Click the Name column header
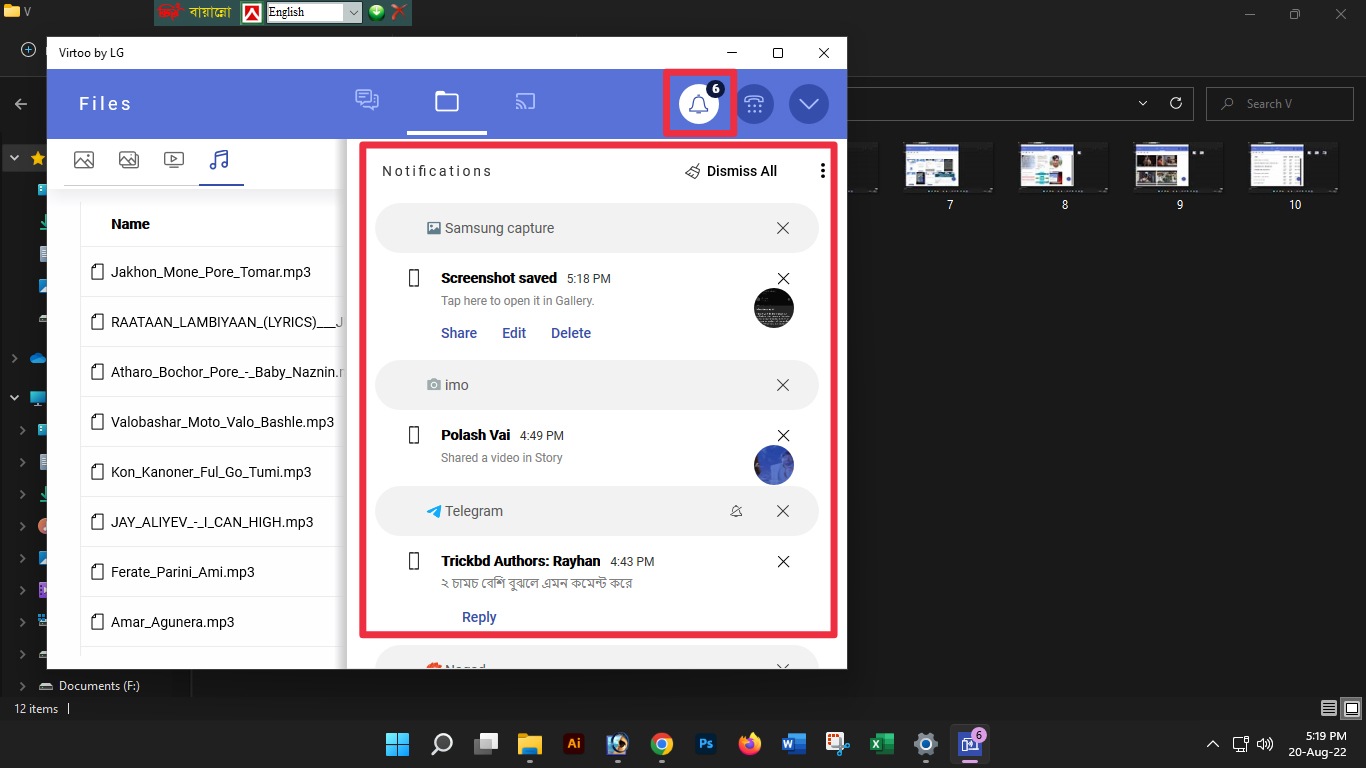Image resolution: width=1366 pixels, height=768 pixels. pyautogui.click(x=130, y=224)
